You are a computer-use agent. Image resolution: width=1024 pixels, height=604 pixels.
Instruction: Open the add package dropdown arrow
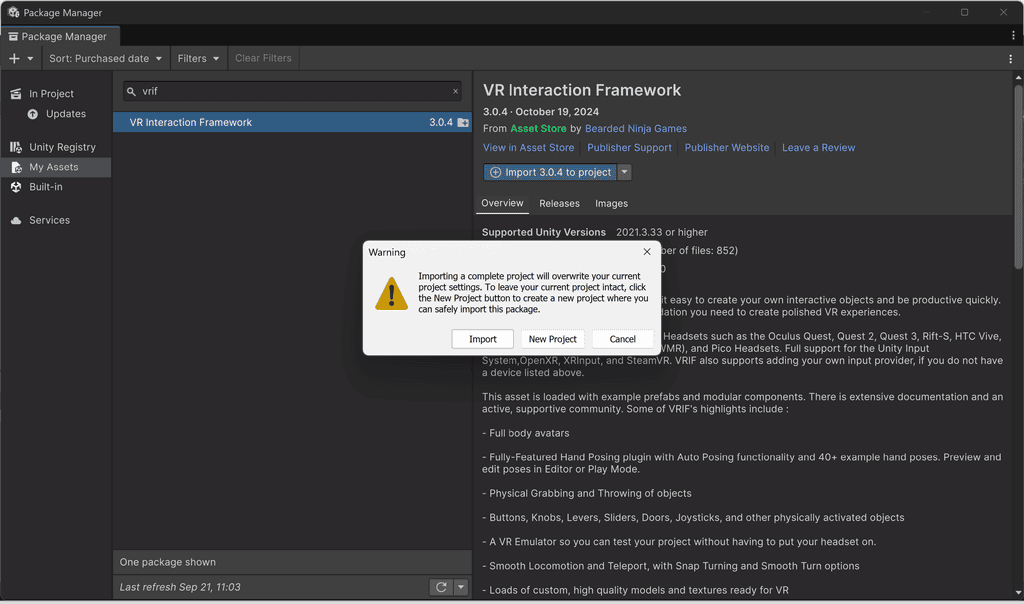coord(30,59)
